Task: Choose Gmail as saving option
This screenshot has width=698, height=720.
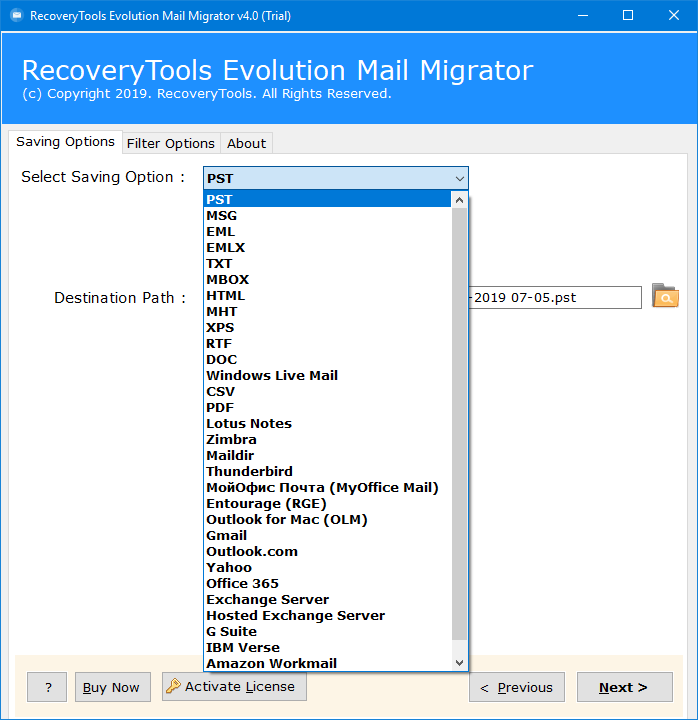Action: (x=327, y=535)
